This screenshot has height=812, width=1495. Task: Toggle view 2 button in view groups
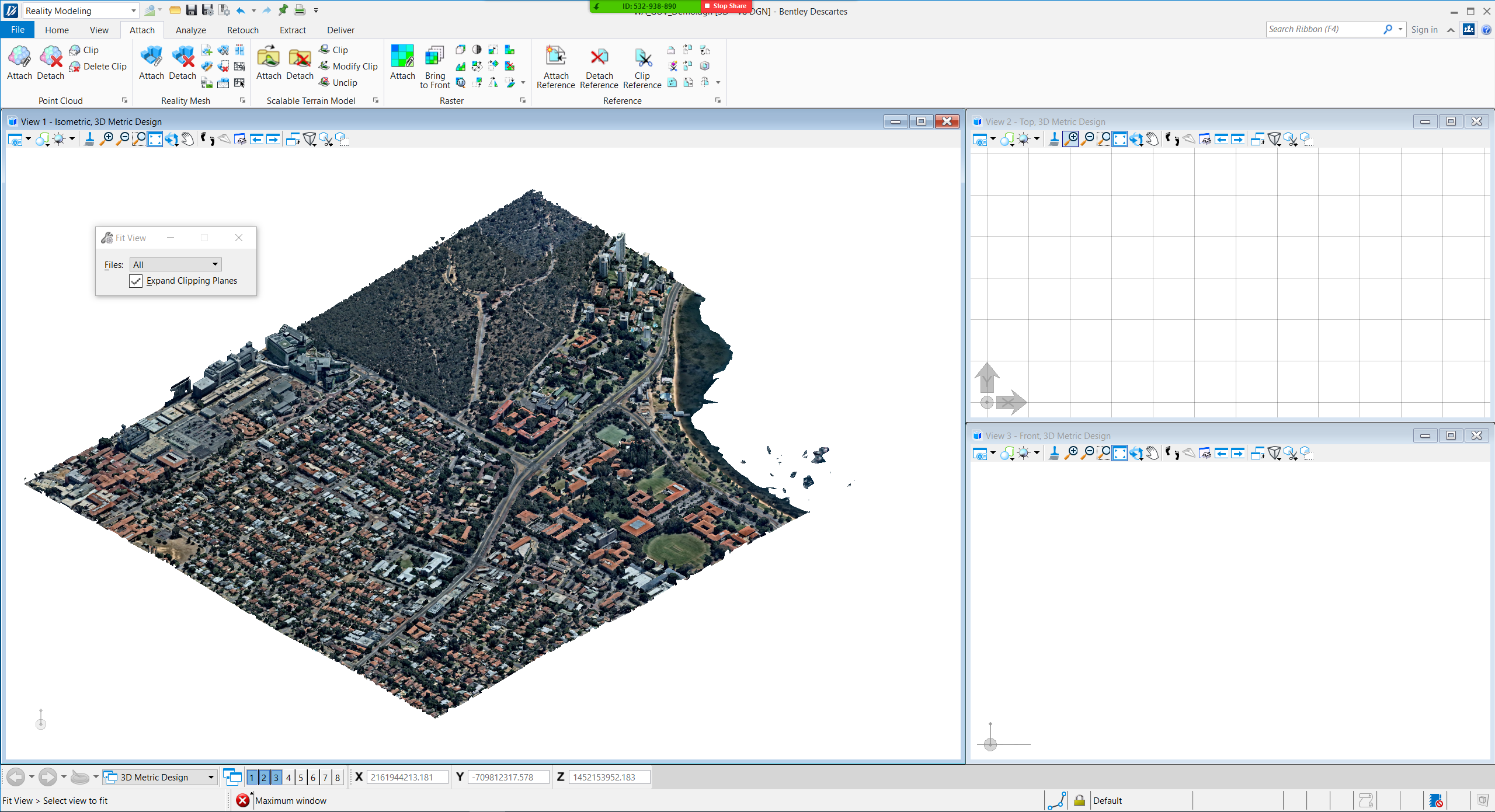tap(264, 777)
